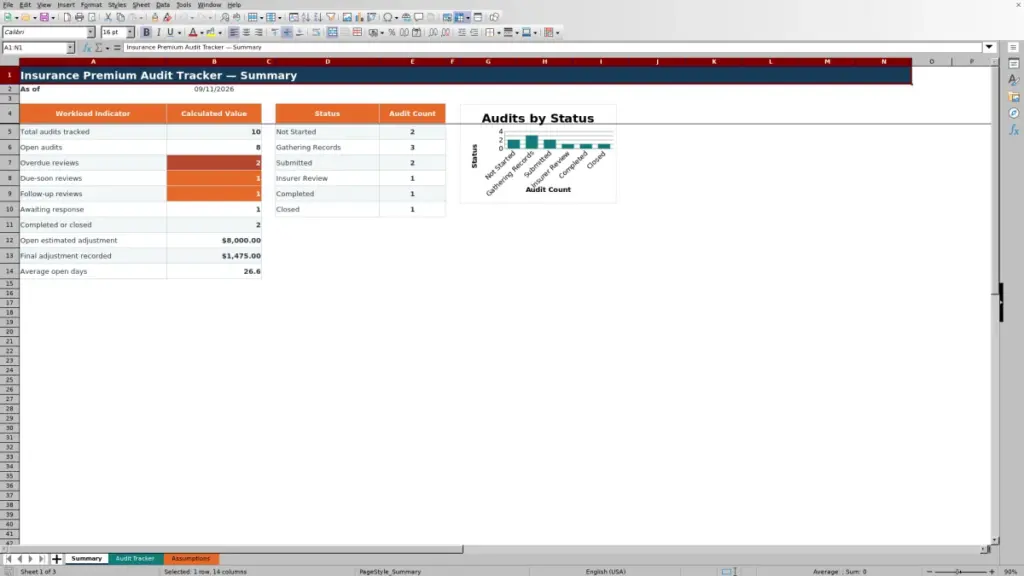Image resolution: width=1024 pixels, height=576 pixels.
Task: Toggle left alignment of cell text
Action: coord(234,32)
